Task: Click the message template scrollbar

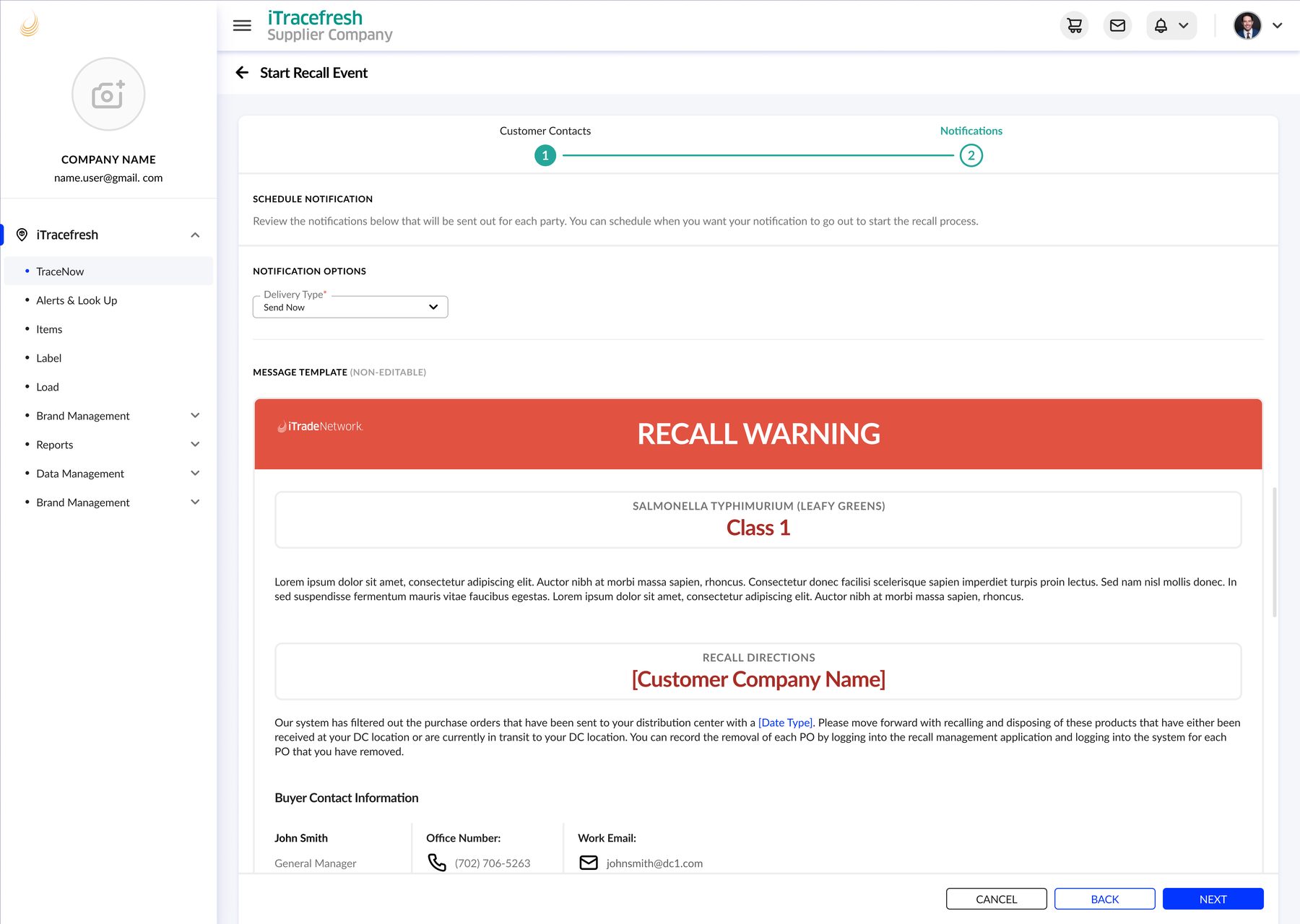Action: (x=1274, y=552)
